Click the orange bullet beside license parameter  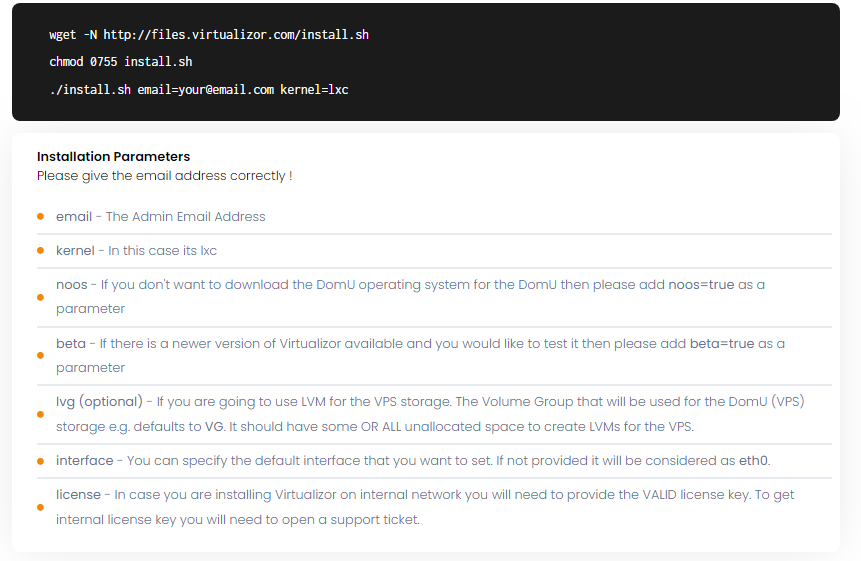coord(41,507)
